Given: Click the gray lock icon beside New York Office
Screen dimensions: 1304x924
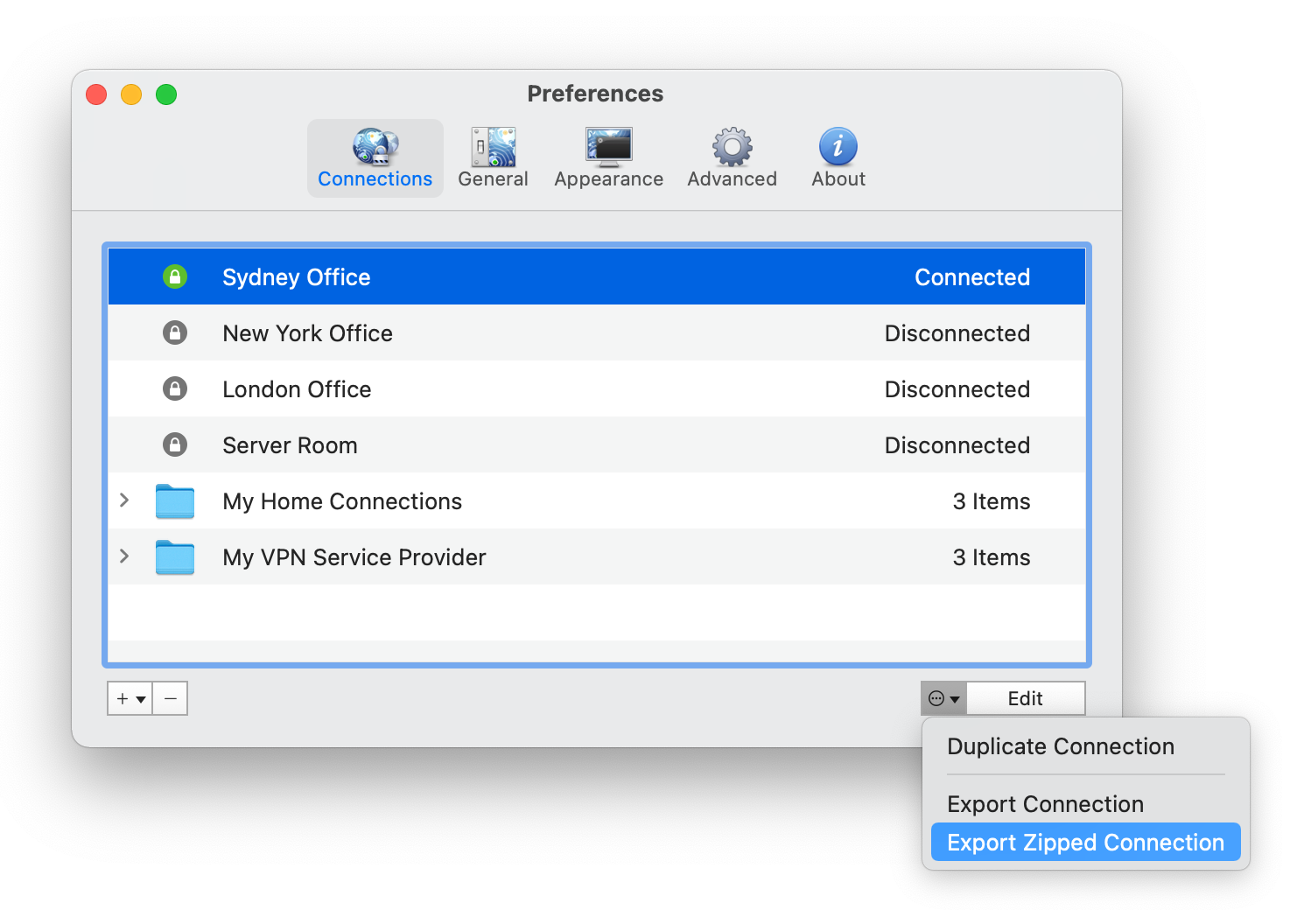Looking at the screenshot, I should click(175, 333).
